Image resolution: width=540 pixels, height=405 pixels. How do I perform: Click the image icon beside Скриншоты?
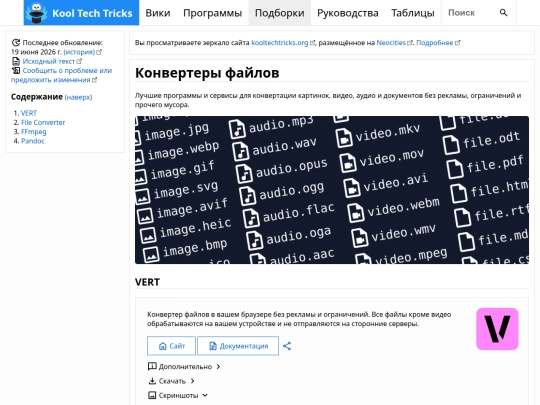152,395
